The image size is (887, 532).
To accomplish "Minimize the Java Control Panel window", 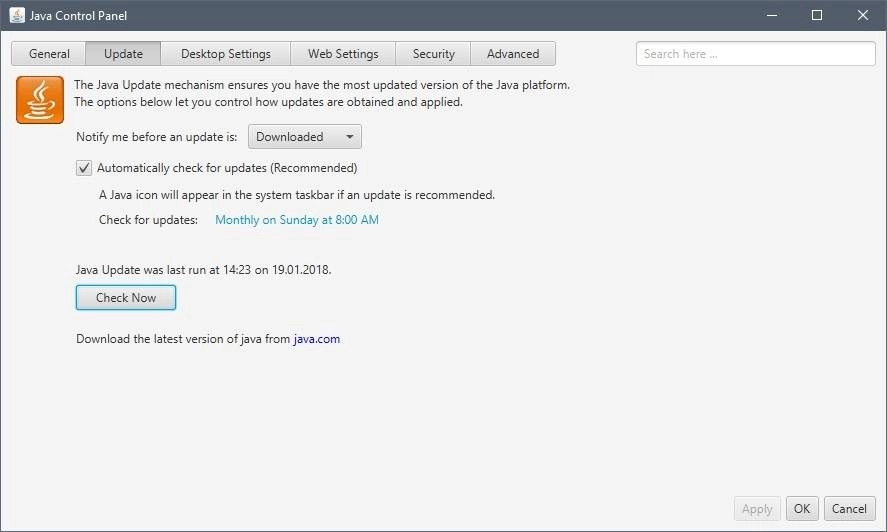I will [x=772, y=15].
